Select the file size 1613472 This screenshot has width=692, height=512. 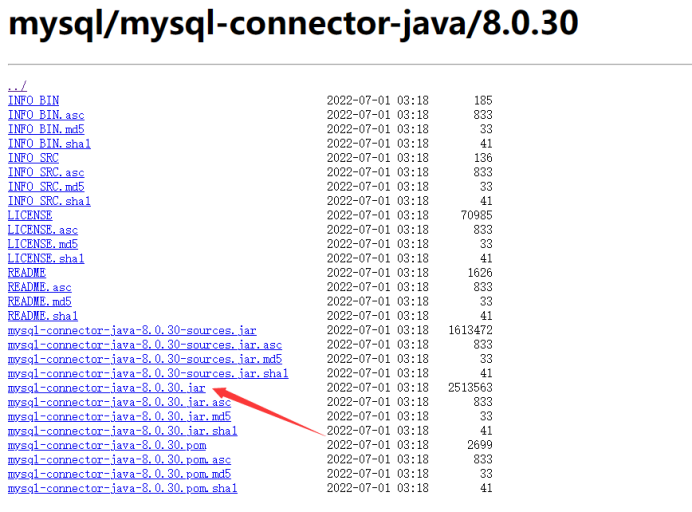pos(470,330)
